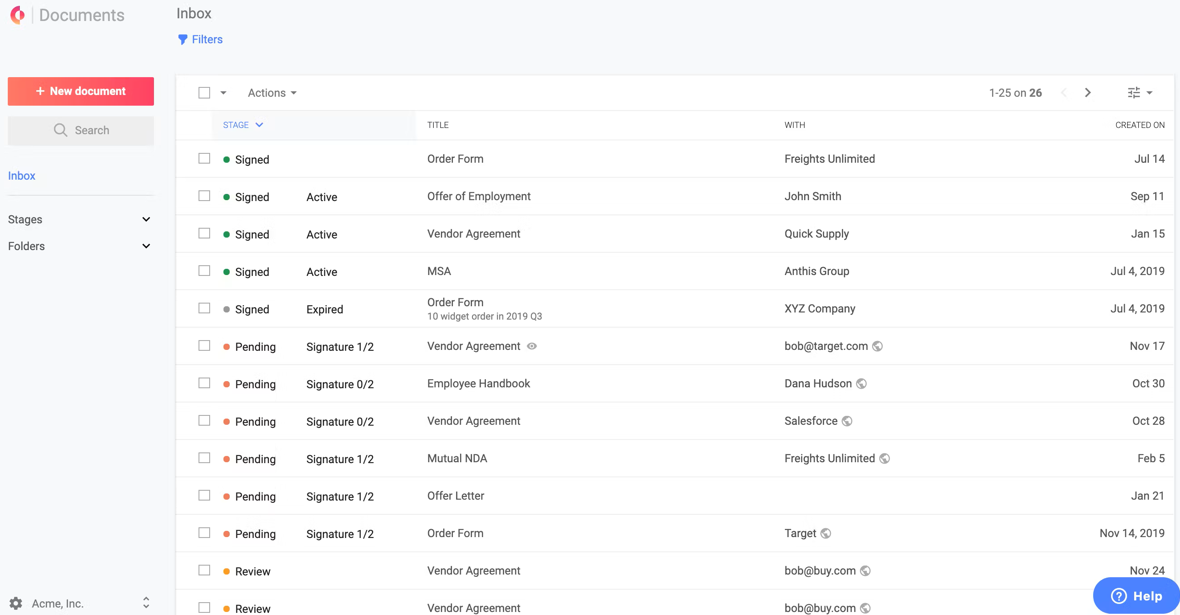Click the New document button
The width and height of the screenshot is (1180, 615).
[x=80, y=91]
